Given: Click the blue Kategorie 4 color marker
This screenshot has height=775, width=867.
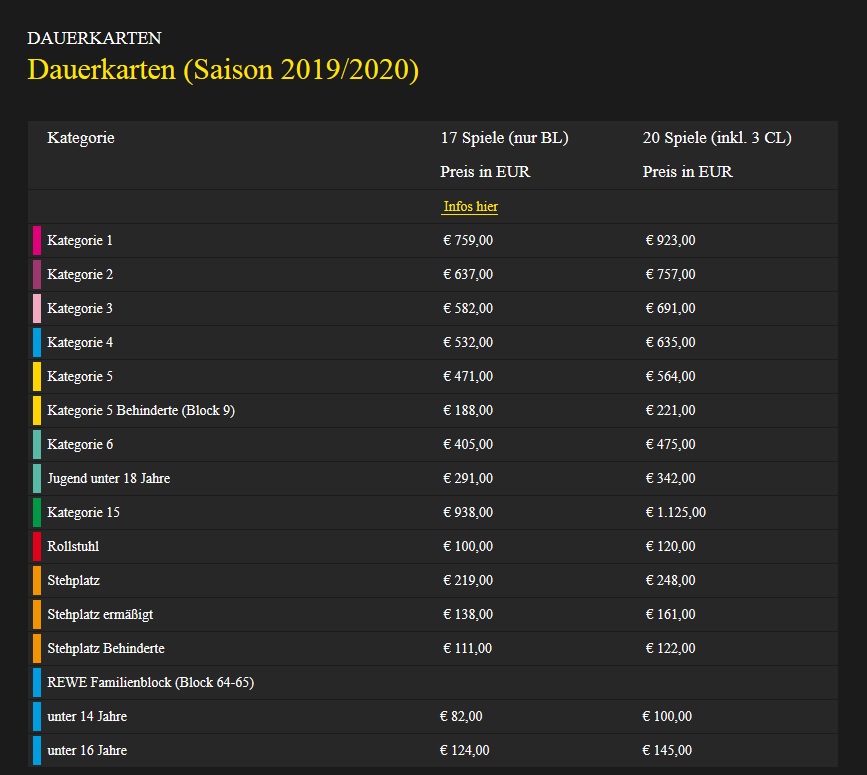Looking at the screenshot, I should click(x=37, y=342).
